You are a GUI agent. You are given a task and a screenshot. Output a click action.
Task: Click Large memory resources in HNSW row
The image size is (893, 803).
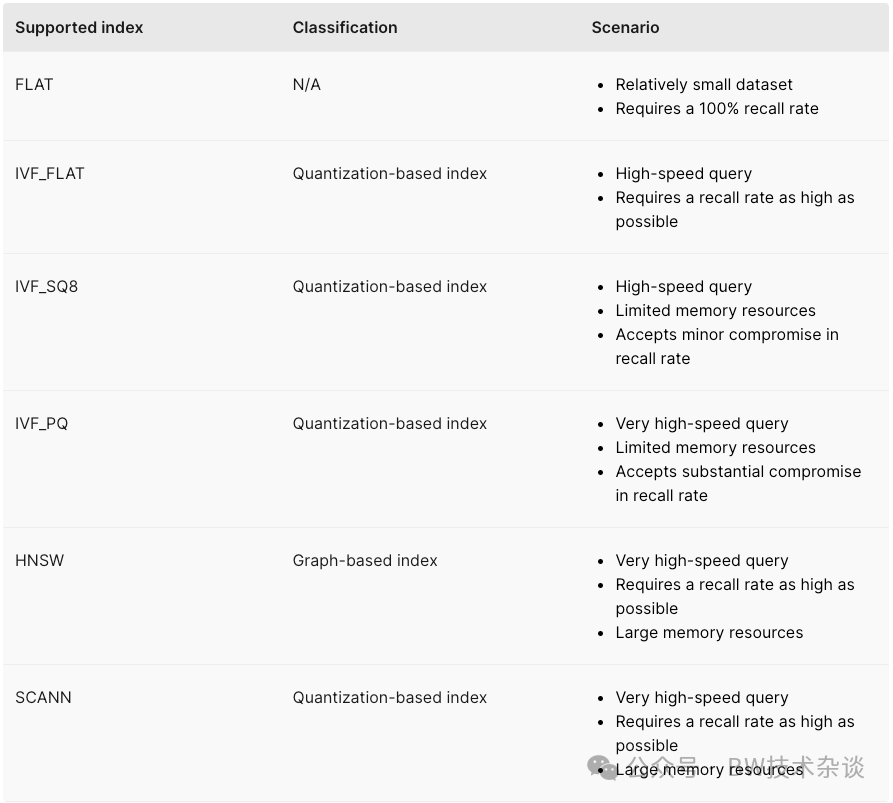(x=709, y=633)
